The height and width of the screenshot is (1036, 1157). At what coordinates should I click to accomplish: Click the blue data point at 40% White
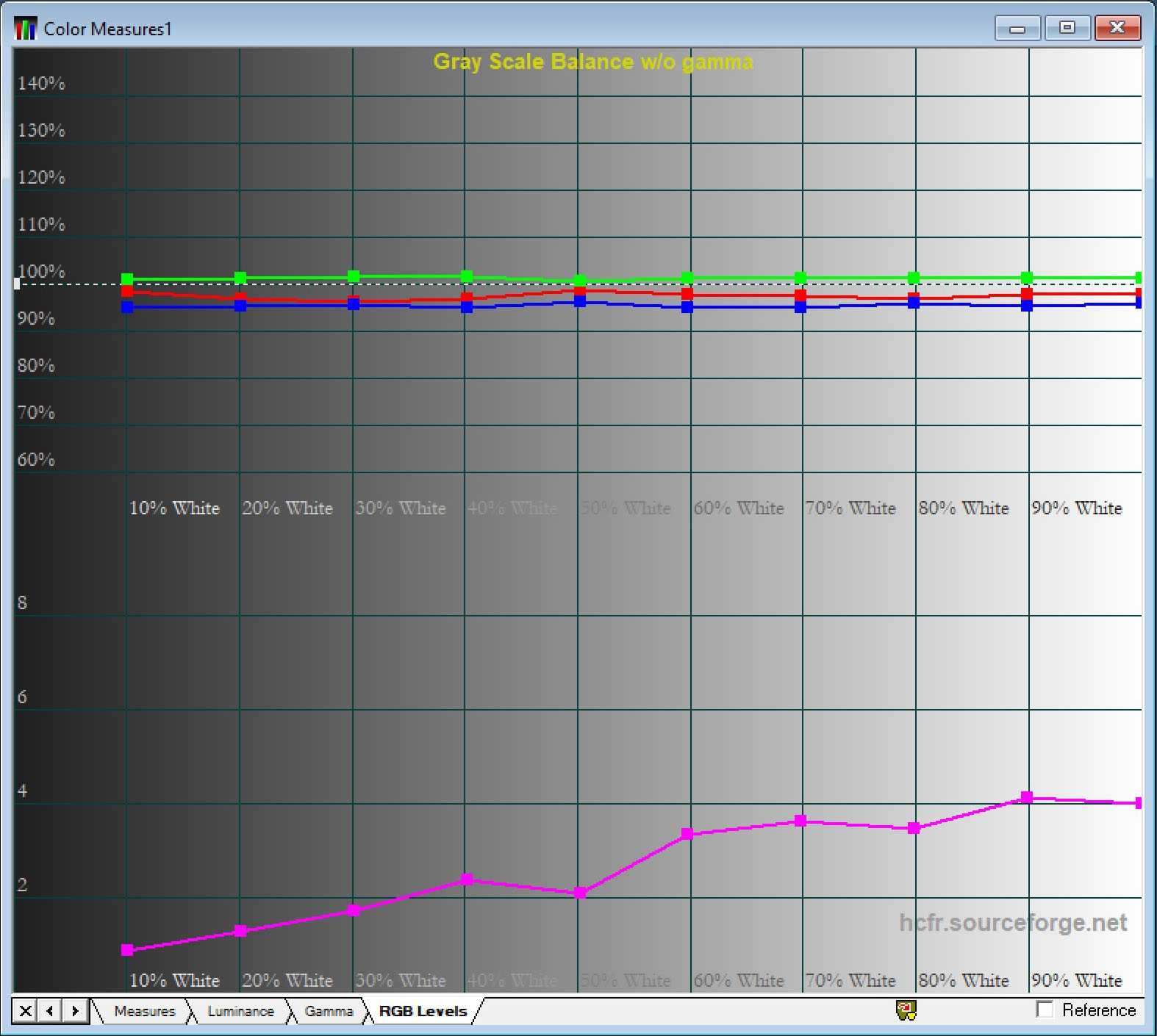(467, 306)
